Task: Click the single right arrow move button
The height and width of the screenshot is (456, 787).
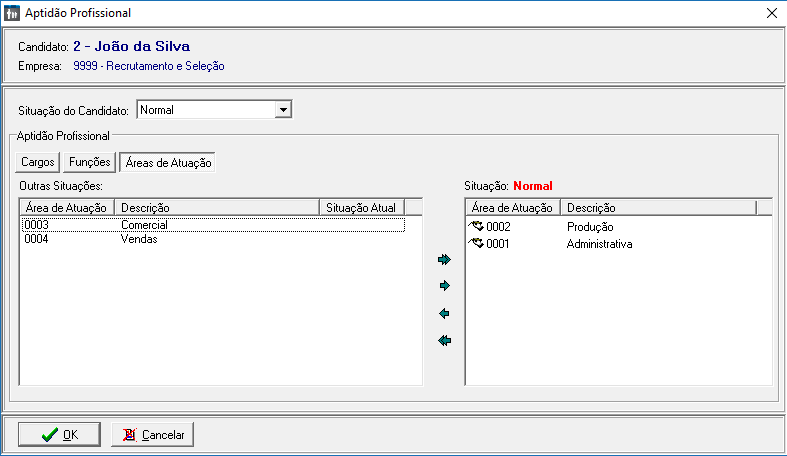Action: tap(445, 286)
